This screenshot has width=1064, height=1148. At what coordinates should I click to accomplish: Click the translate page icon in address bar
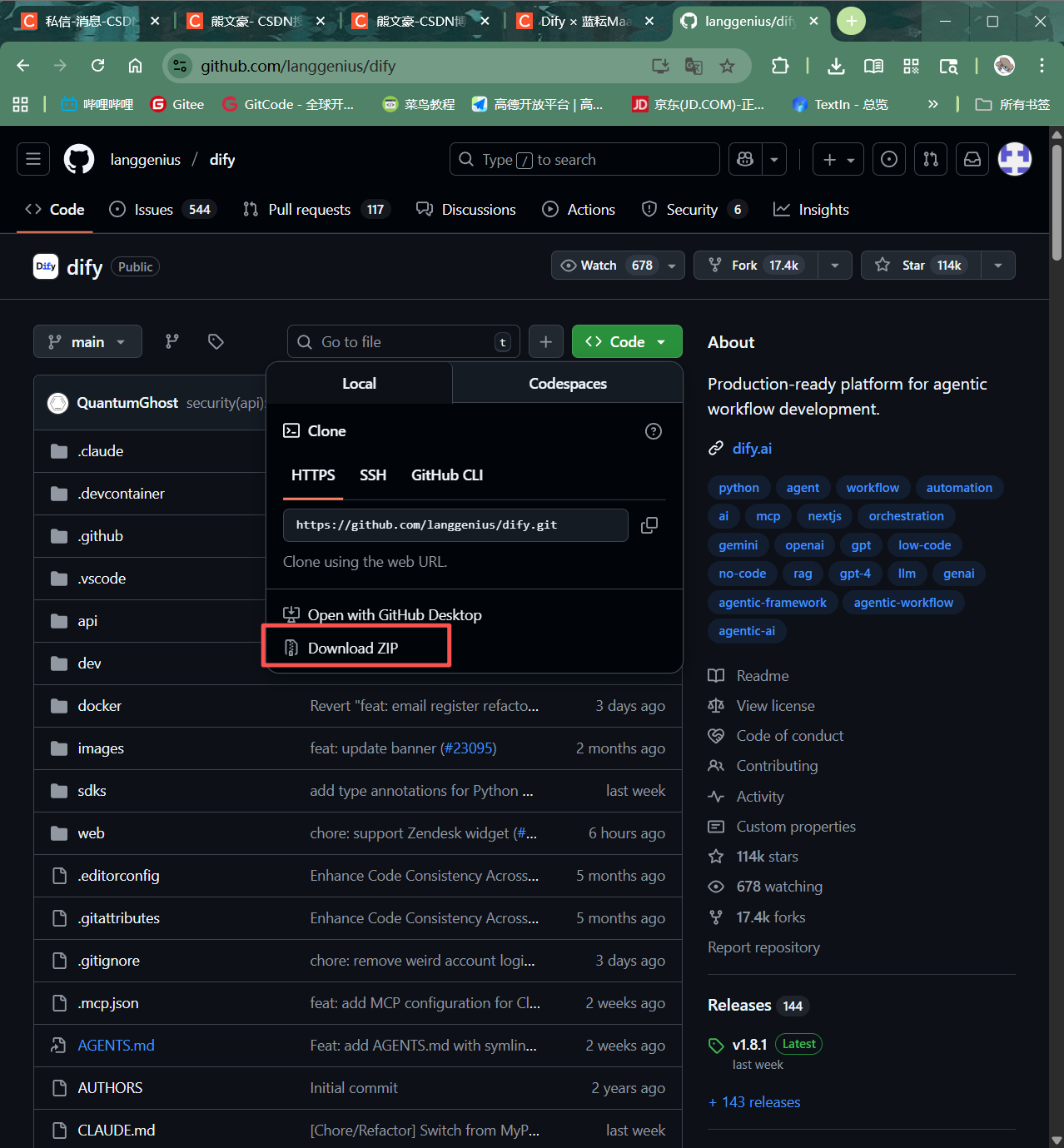[694, 66]
